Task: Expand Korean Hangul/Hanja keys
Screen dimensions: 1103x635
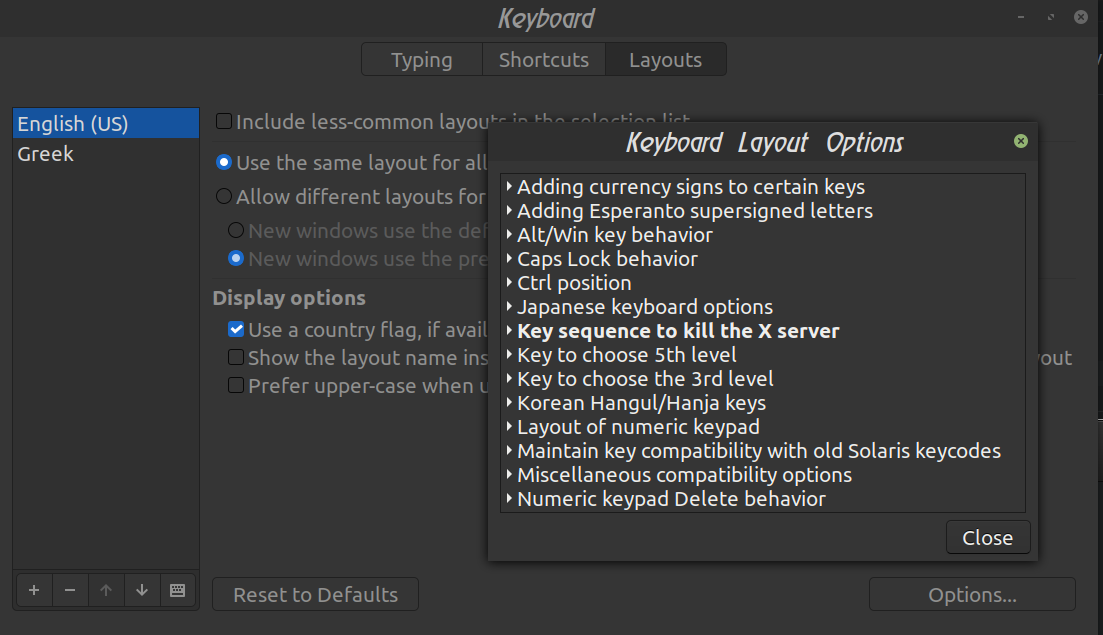Action: pyautogui.click(x=509, y=402)
